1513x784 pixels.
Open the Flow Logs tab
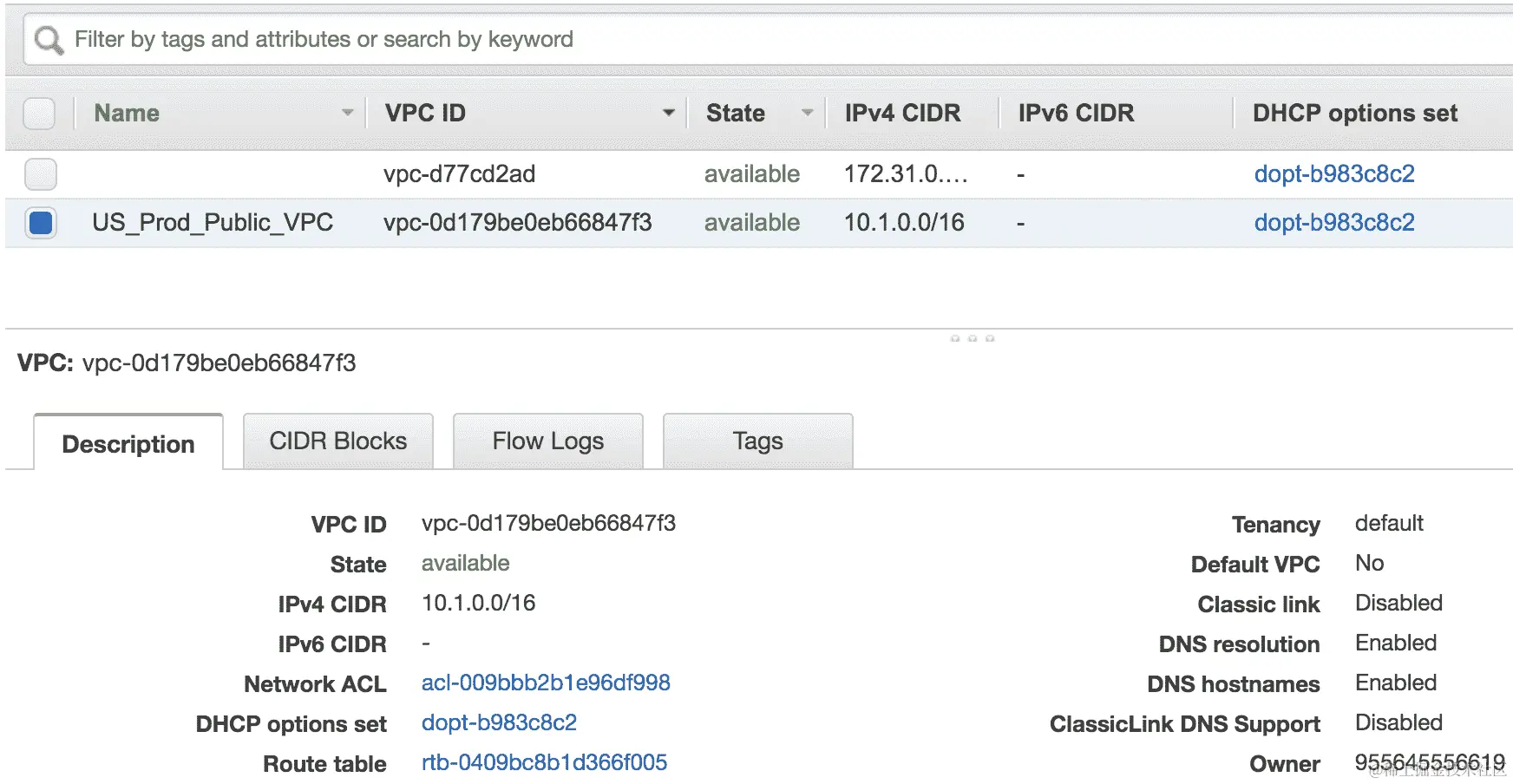click(548, 441)
